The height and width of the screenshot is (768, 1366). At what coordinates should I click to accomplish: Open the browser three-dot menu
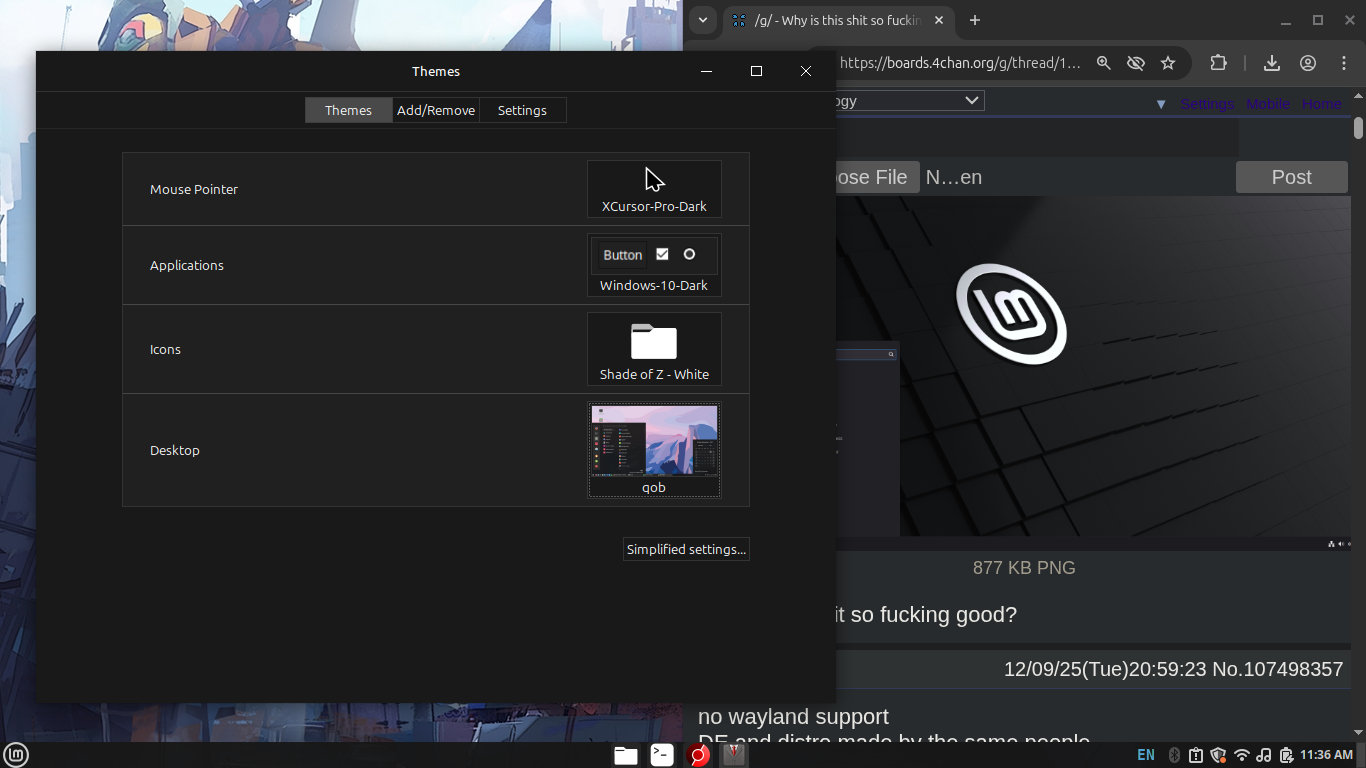1344,63
